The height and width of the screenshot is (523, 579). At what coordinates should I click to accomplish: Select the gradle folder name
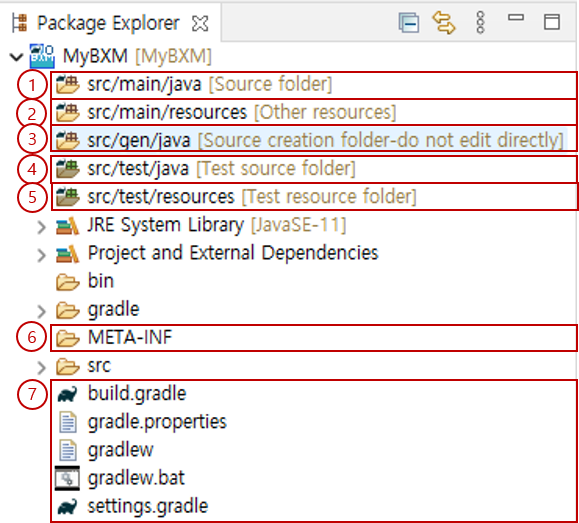click(x=113, y=310)
